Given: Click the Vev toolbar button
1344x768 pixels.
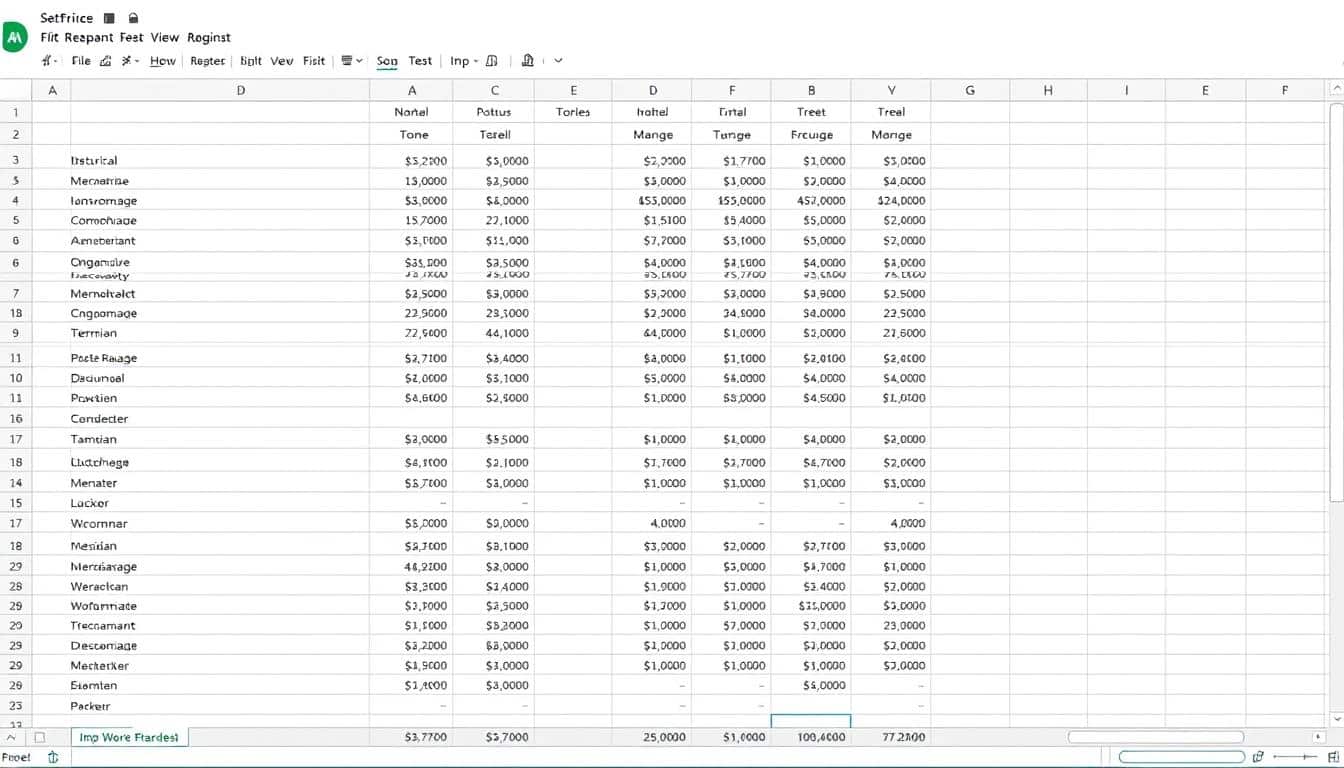Looking at the screenshot, I should (282, 61).
